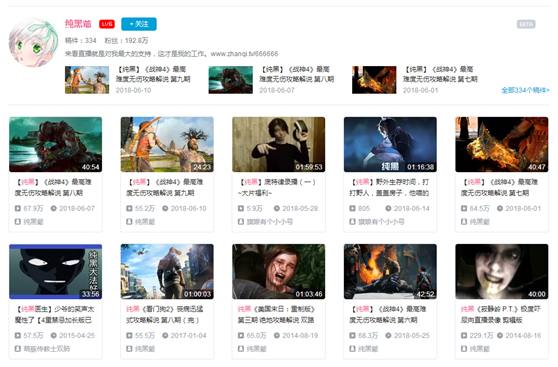This screenshot has height=367, width=558.
Task: Click the featured thumbnail of the 第九期 video
Action: click(x=87, y=80)
